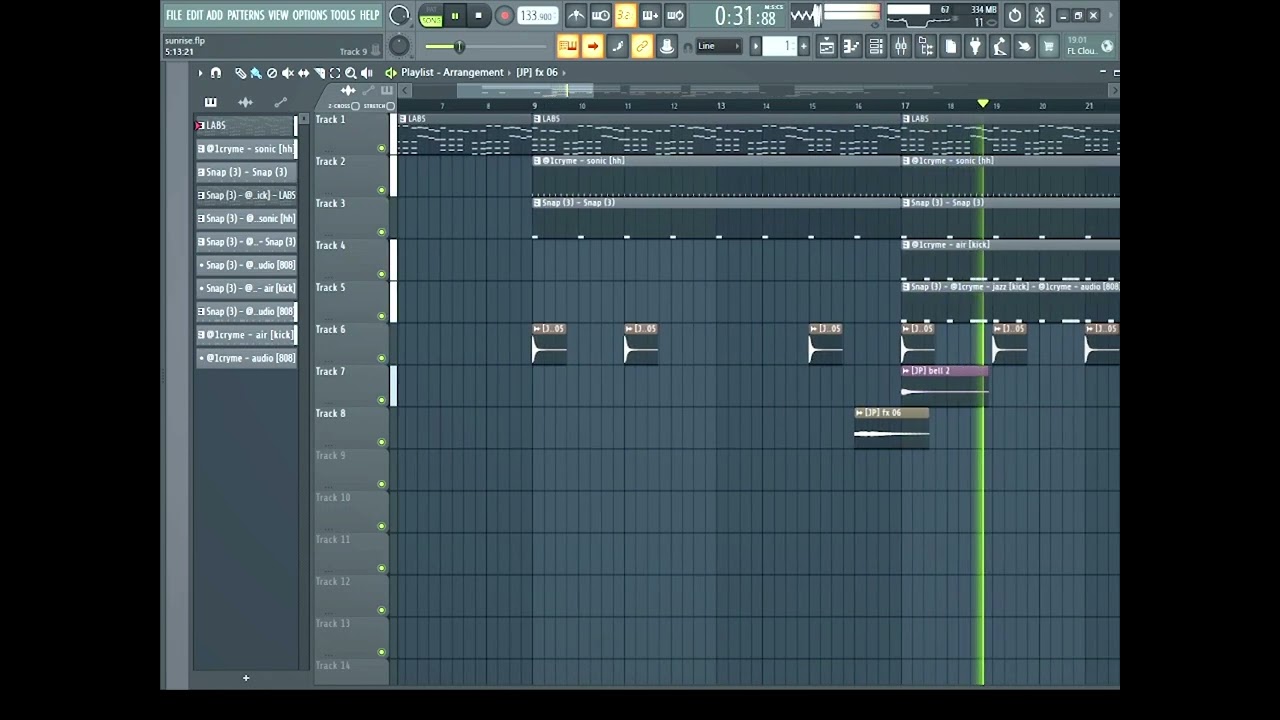
Task: Open the Touch controller
Action: (x=1024, y=46)
